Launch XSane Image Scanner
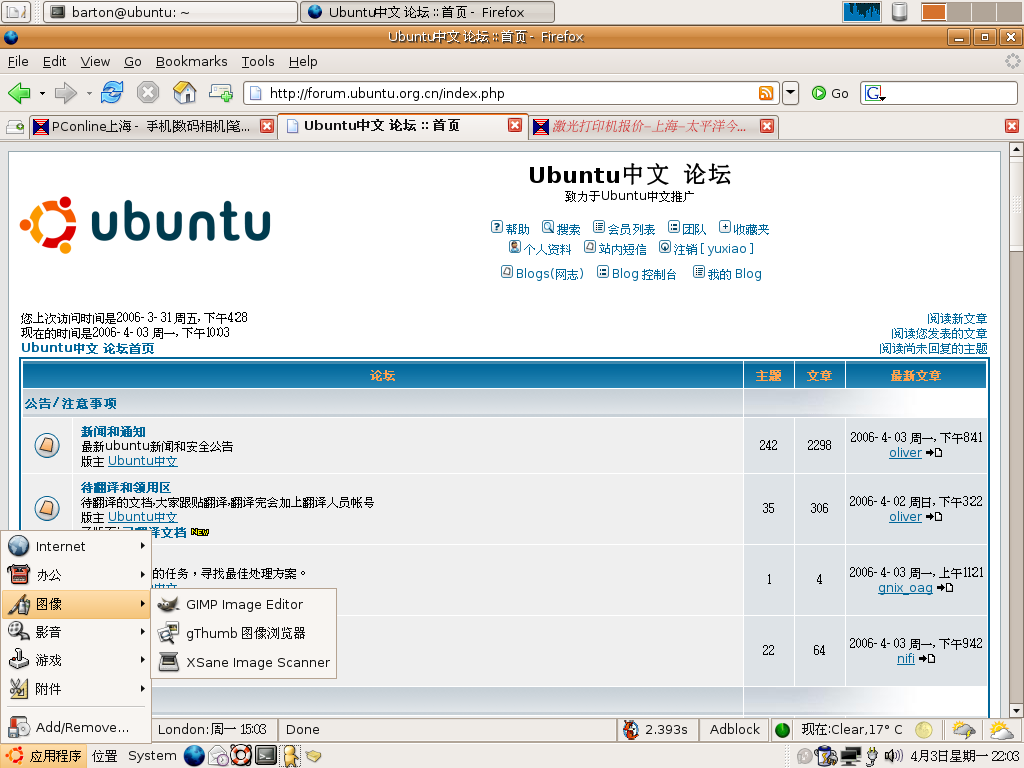This screenshot has width=1024, height=768. tap(244, 662)
